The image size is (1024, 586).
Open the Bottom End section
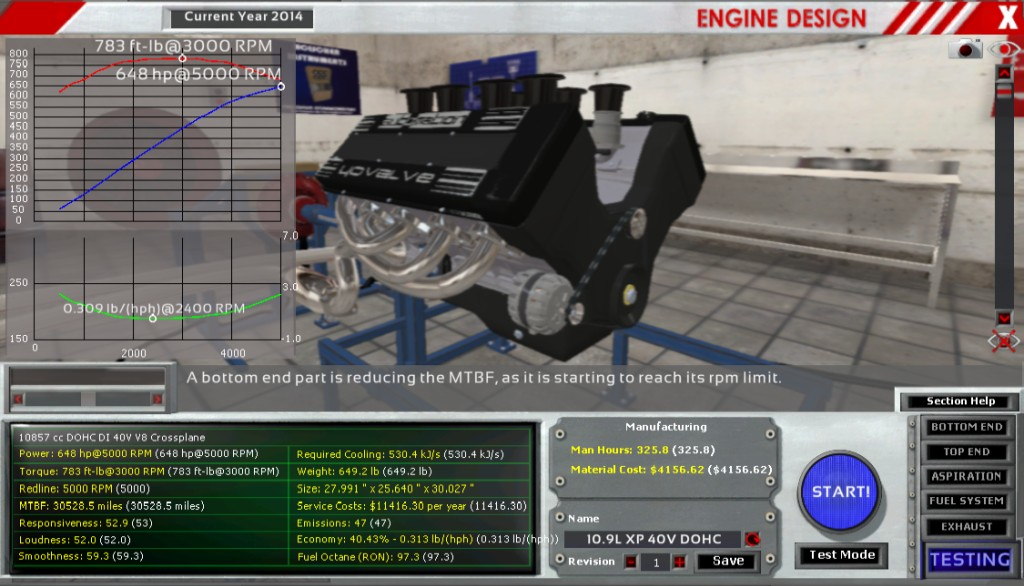click(966, 427)
